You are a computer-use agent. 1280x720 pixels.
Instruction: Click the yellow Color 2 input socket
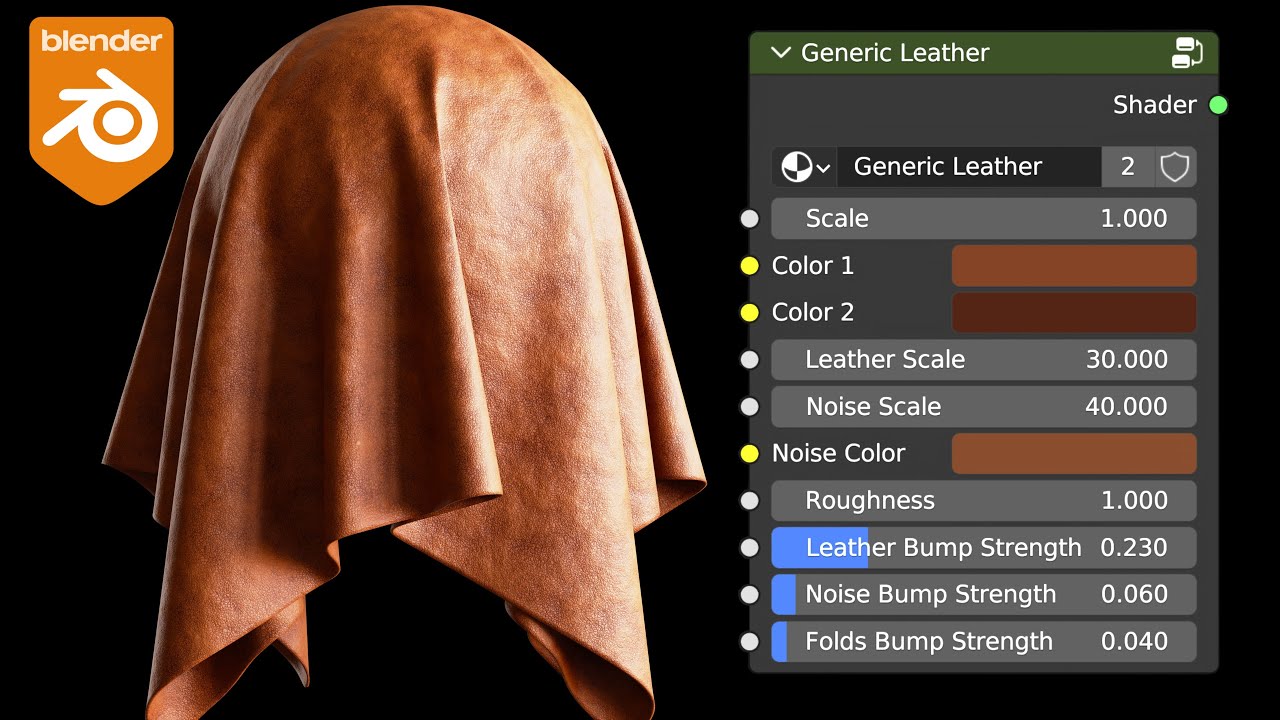coord(750,313)
